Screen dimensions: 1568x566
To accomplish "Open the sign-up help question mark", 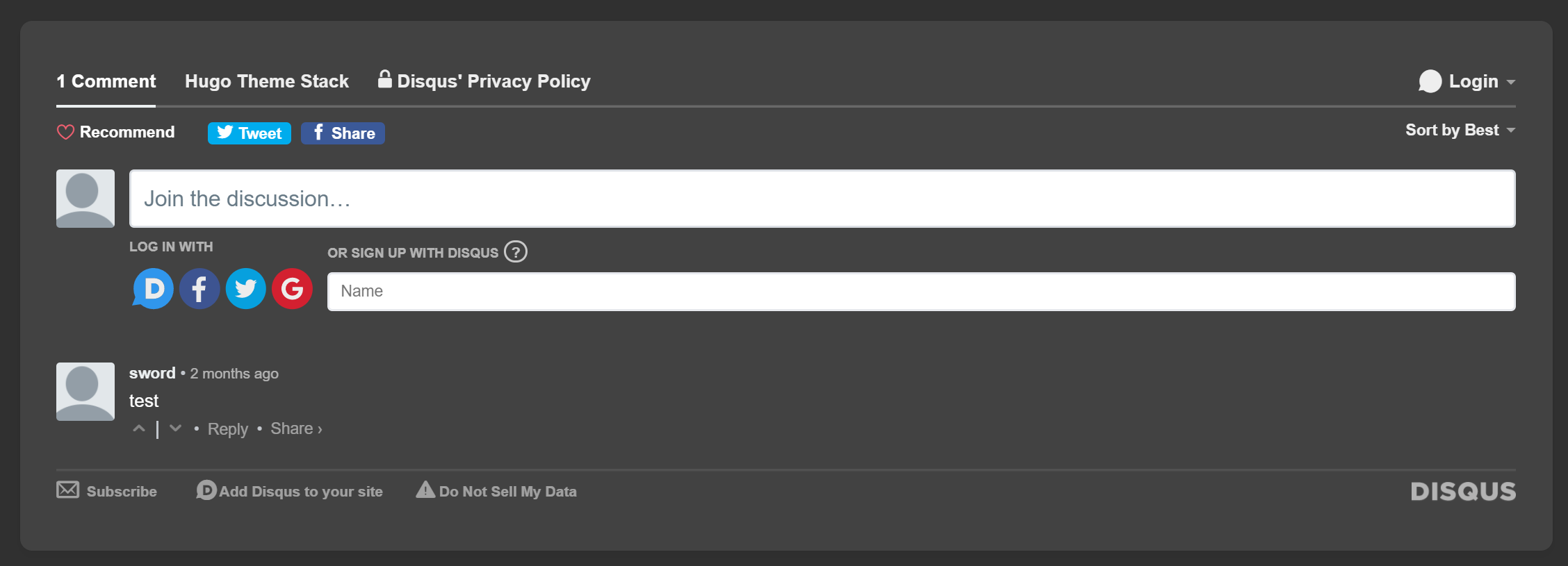I will [x=515, y=252].
